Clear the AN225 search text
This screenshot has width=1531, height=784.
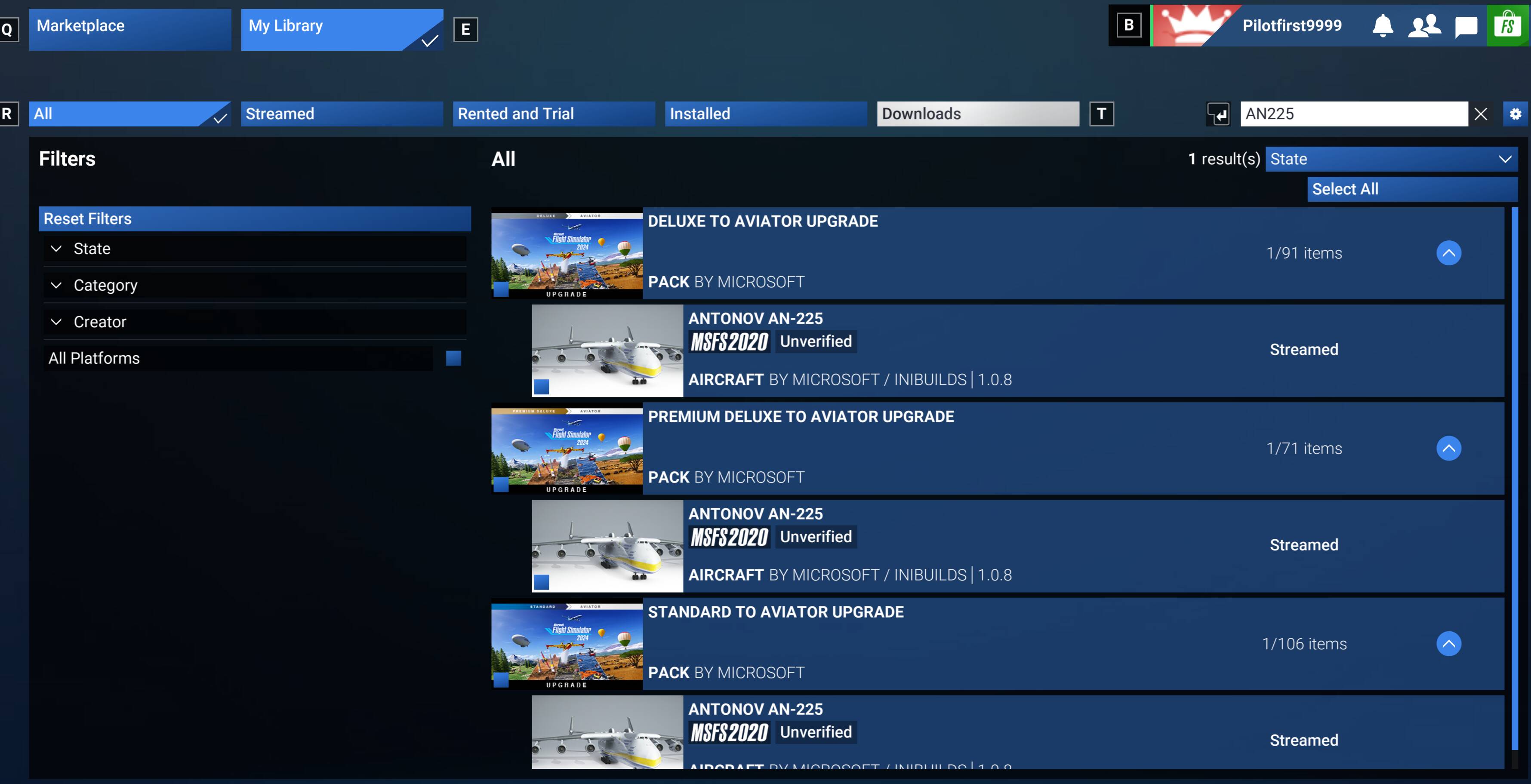pyautogui.click(x=1481, y=114)
